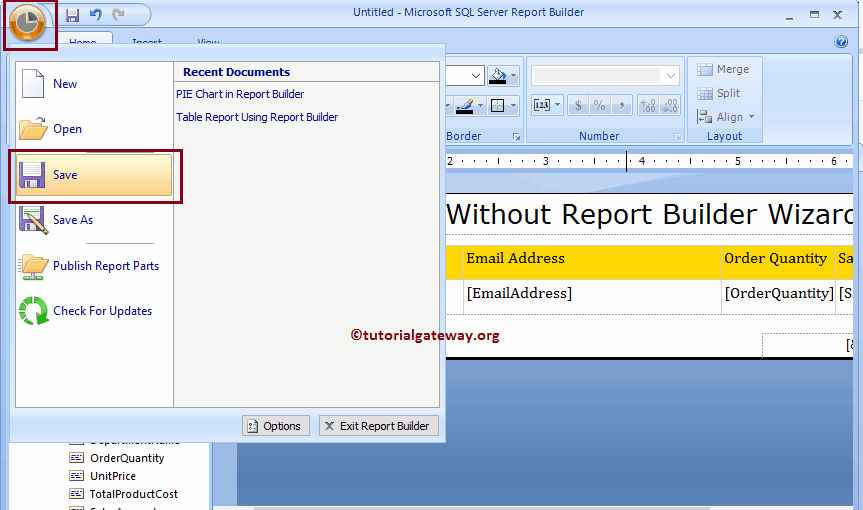863x510 pixels.
Task: Choose Open from the application menu
Action: pos(94,129)
